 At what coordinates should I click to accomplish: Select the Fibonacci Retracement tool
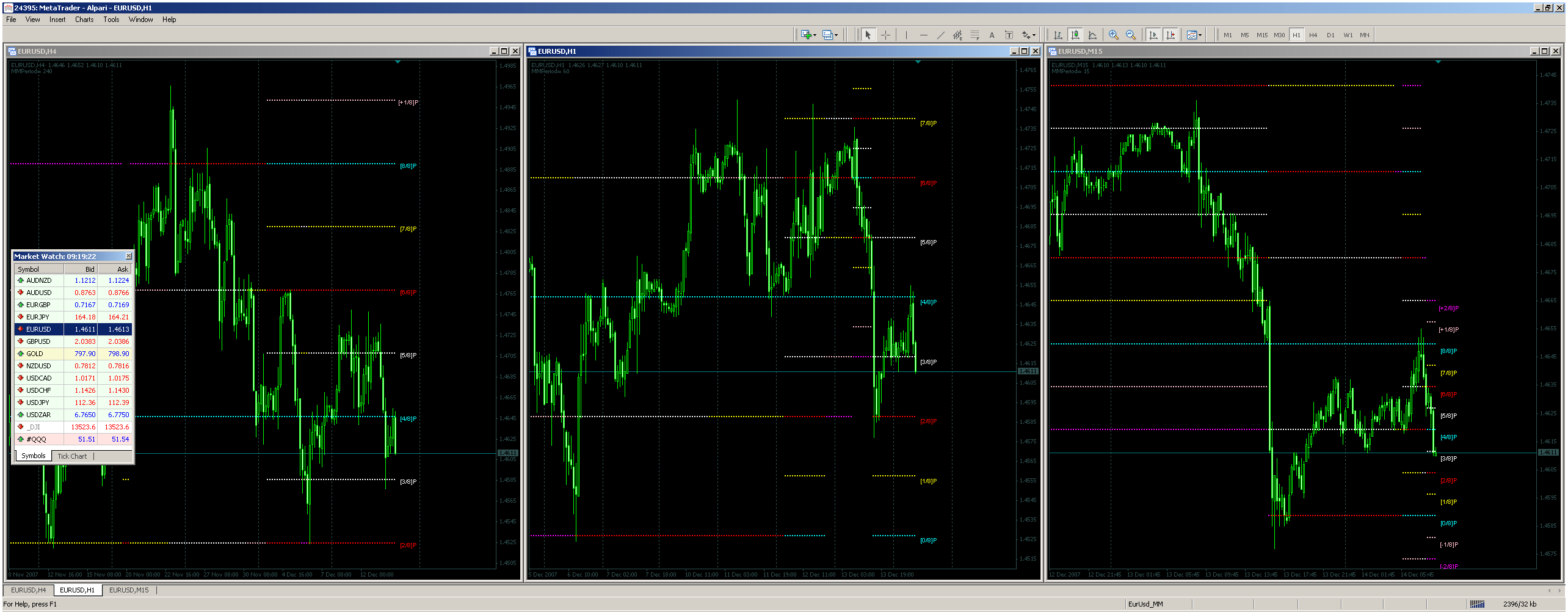click(x=975, y=35)
